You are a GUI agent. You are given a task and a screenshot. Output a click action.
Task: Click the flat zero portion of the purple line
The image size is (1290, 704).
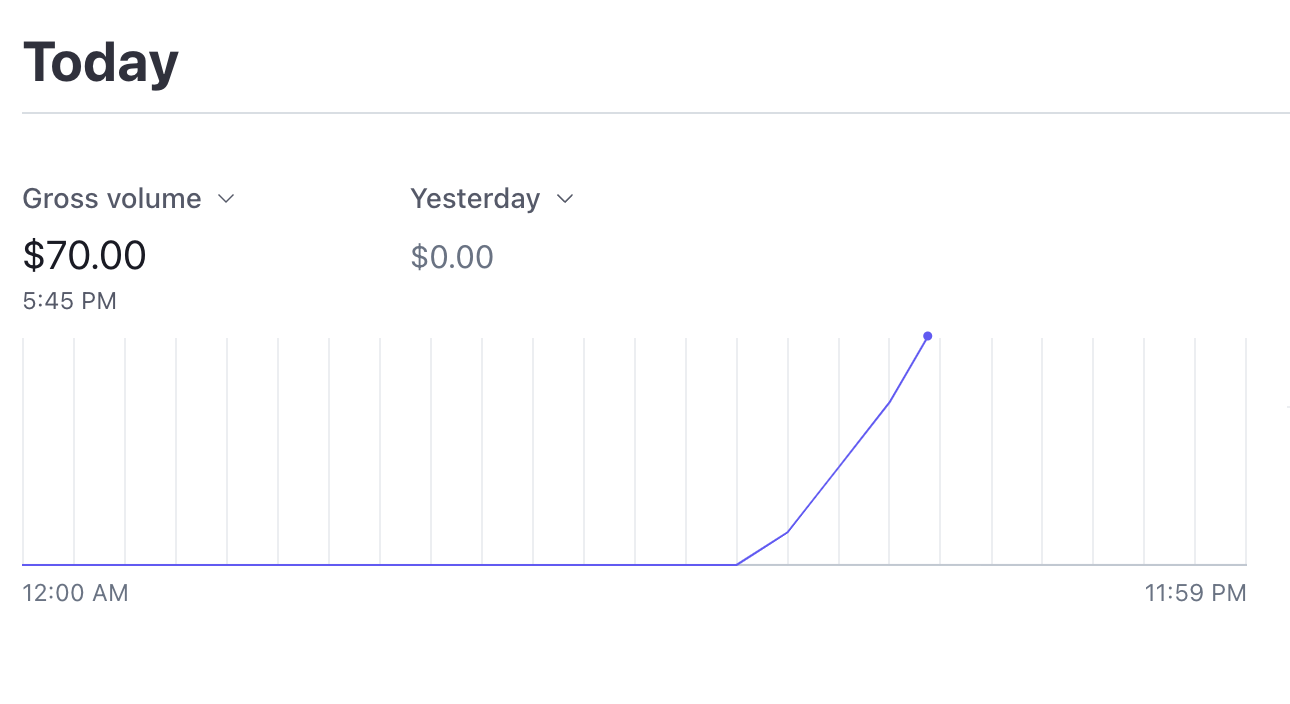(x=380, y=565)
